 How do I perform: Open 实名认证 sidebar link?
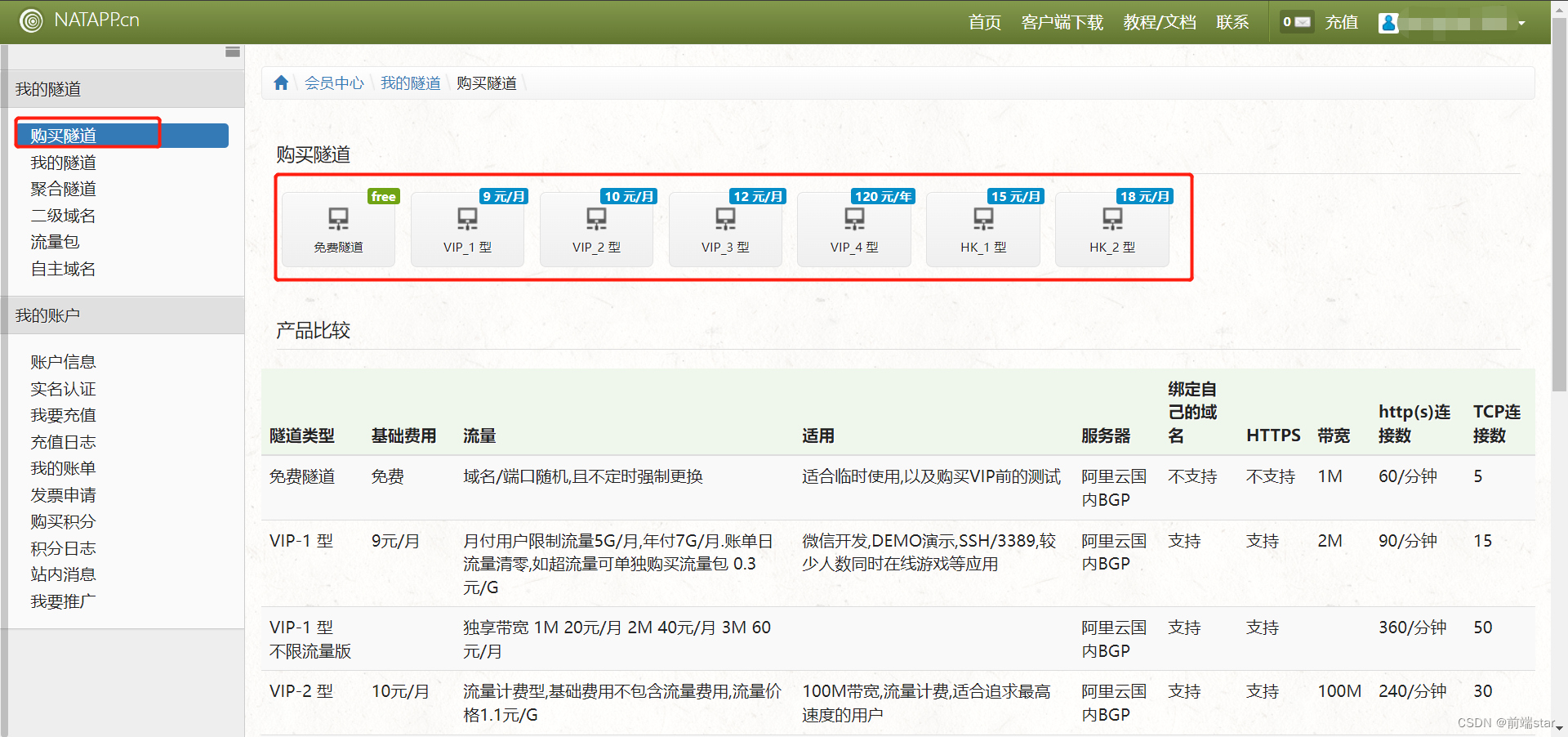click(63, 389)
